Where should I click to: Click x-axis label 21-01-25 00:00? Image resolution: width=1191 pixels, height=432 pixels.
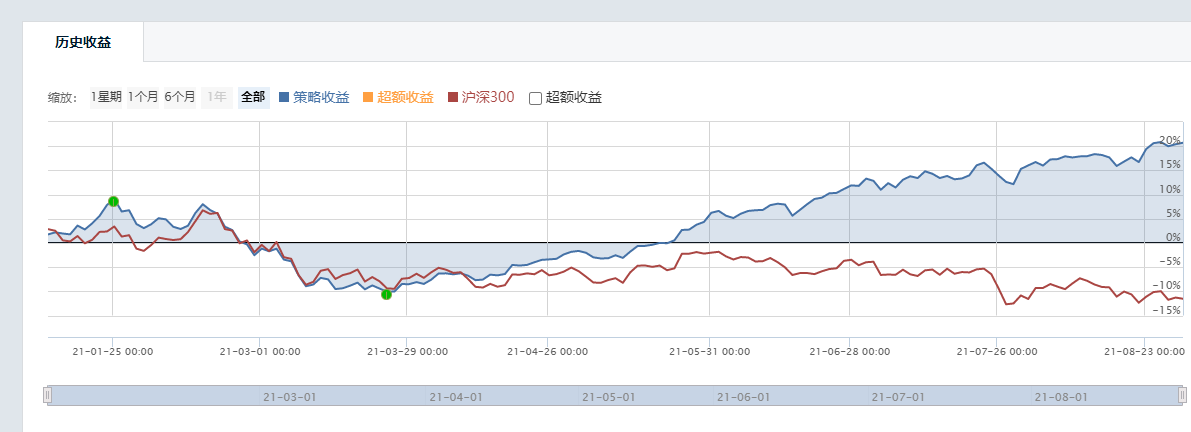[x=113, y=352]
